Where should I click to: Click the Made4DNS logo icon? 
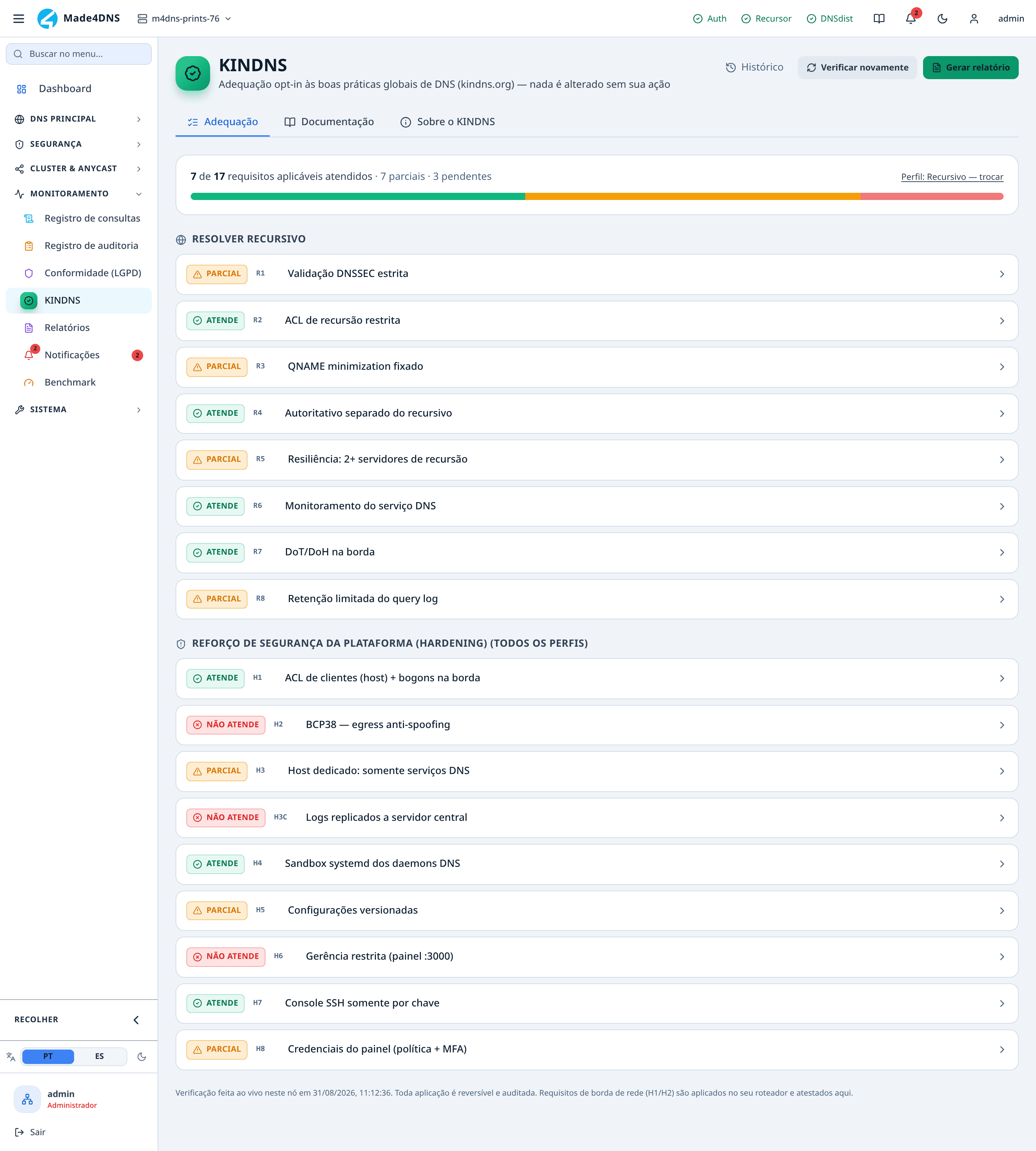click(x=47, y=19)
